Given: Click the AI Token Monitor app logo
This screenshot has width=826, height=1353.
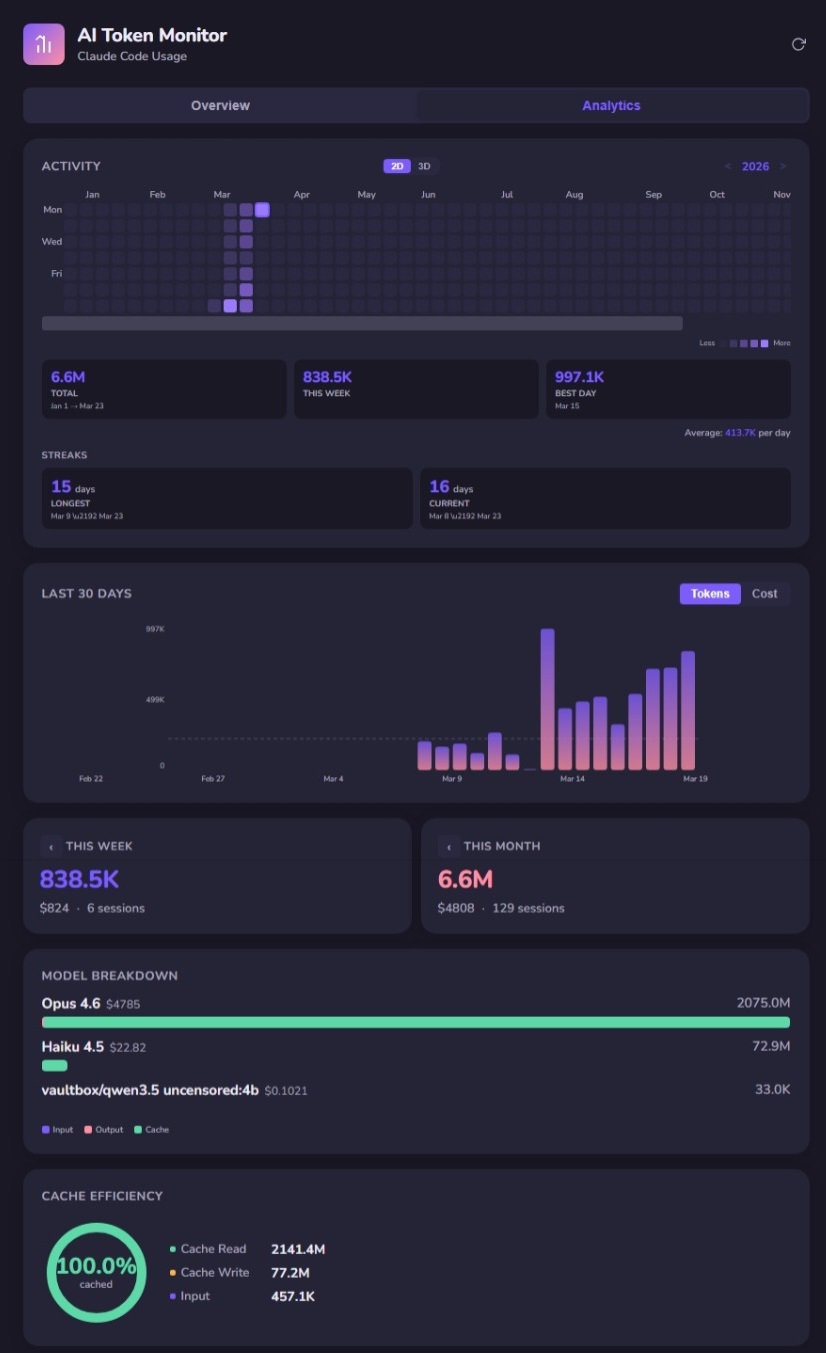Looking at the screenshot, I should coord(44,44).
